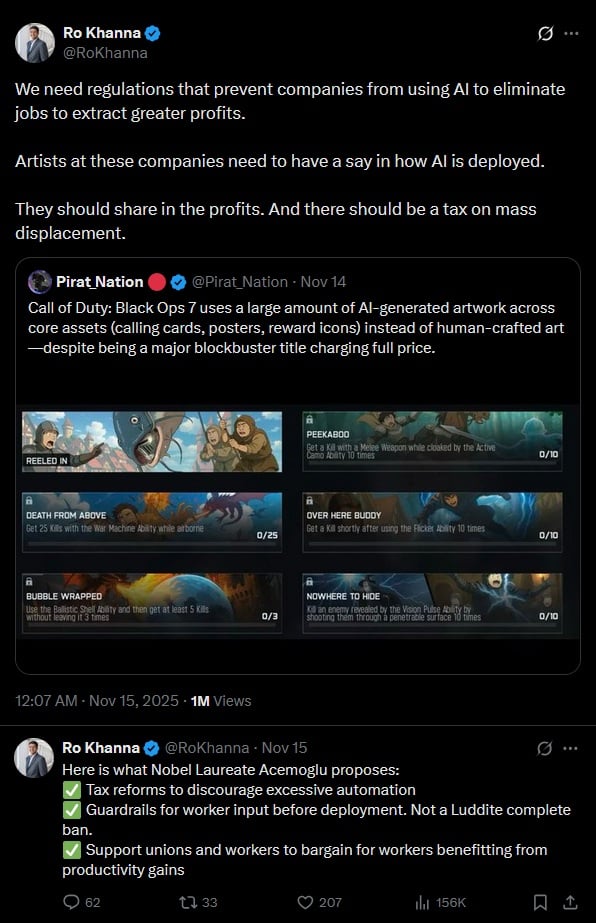Viewport: 596px width, 923px height.
Task: View analytics showing 156K views
Action: [x=441, y=902]
